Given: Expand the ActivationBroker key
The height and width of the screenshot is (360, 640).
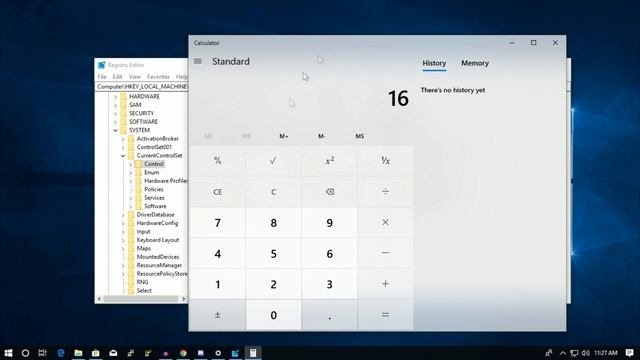Looking at the screenshot, I should coord(123,139).
